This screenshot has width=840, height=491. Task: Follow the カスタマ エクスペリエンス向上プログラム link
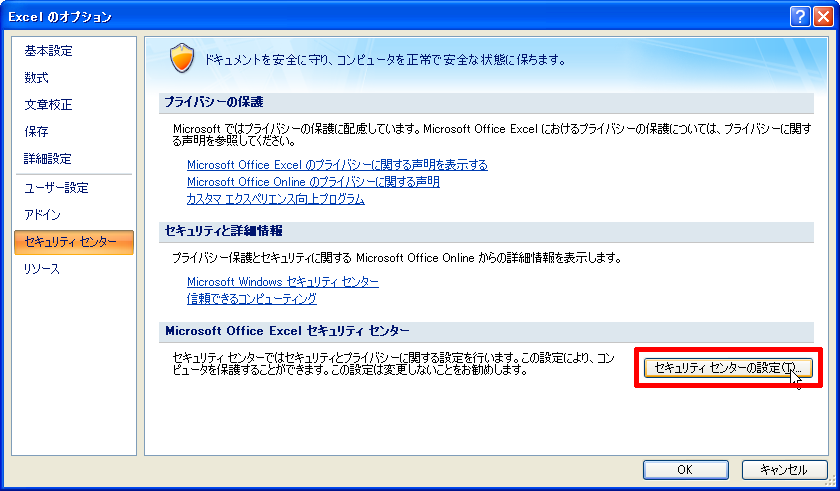(x=275, y=199)
